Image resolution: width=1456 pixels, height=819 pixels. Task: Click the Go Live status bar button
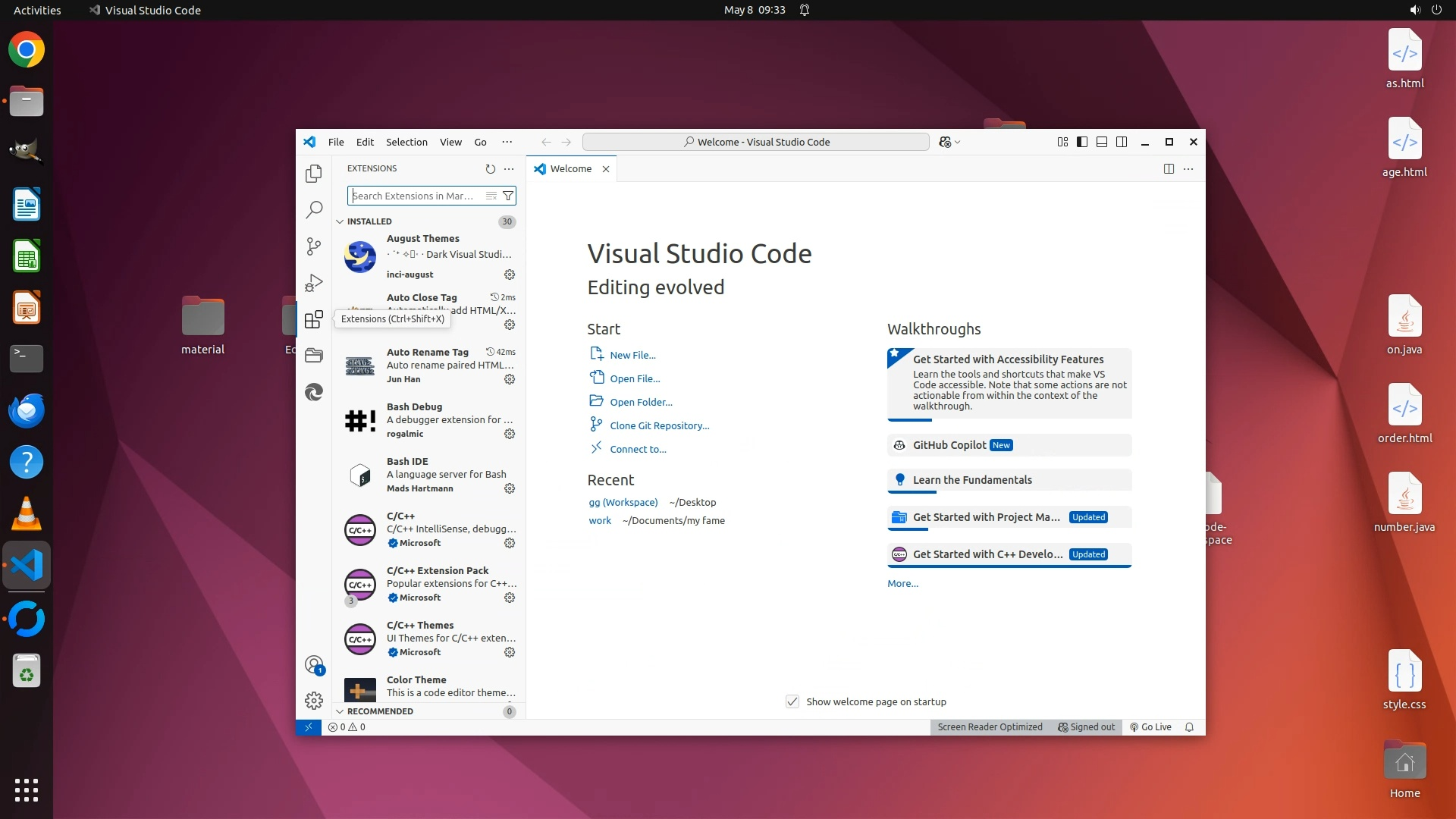[1150, 727]
